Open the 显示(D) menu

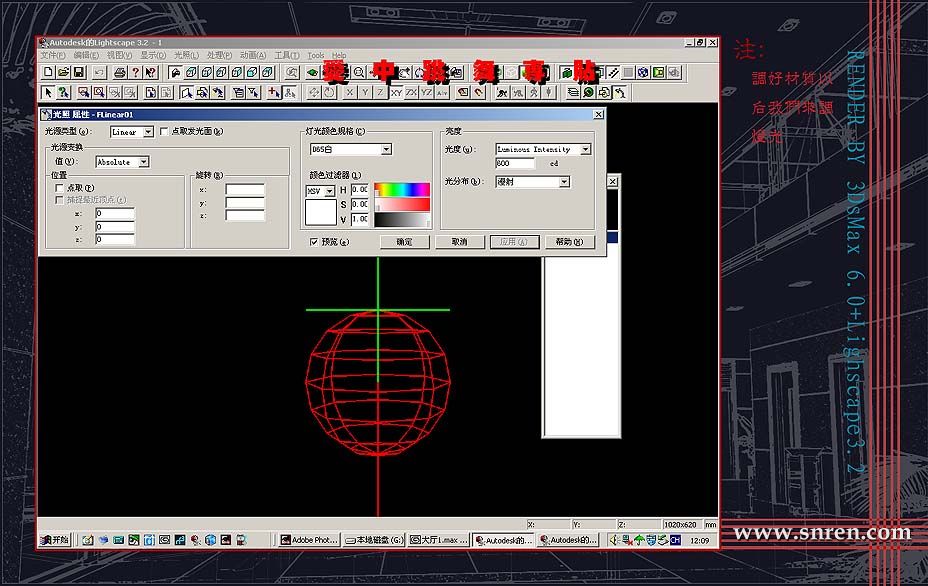[x=153, y=55]
